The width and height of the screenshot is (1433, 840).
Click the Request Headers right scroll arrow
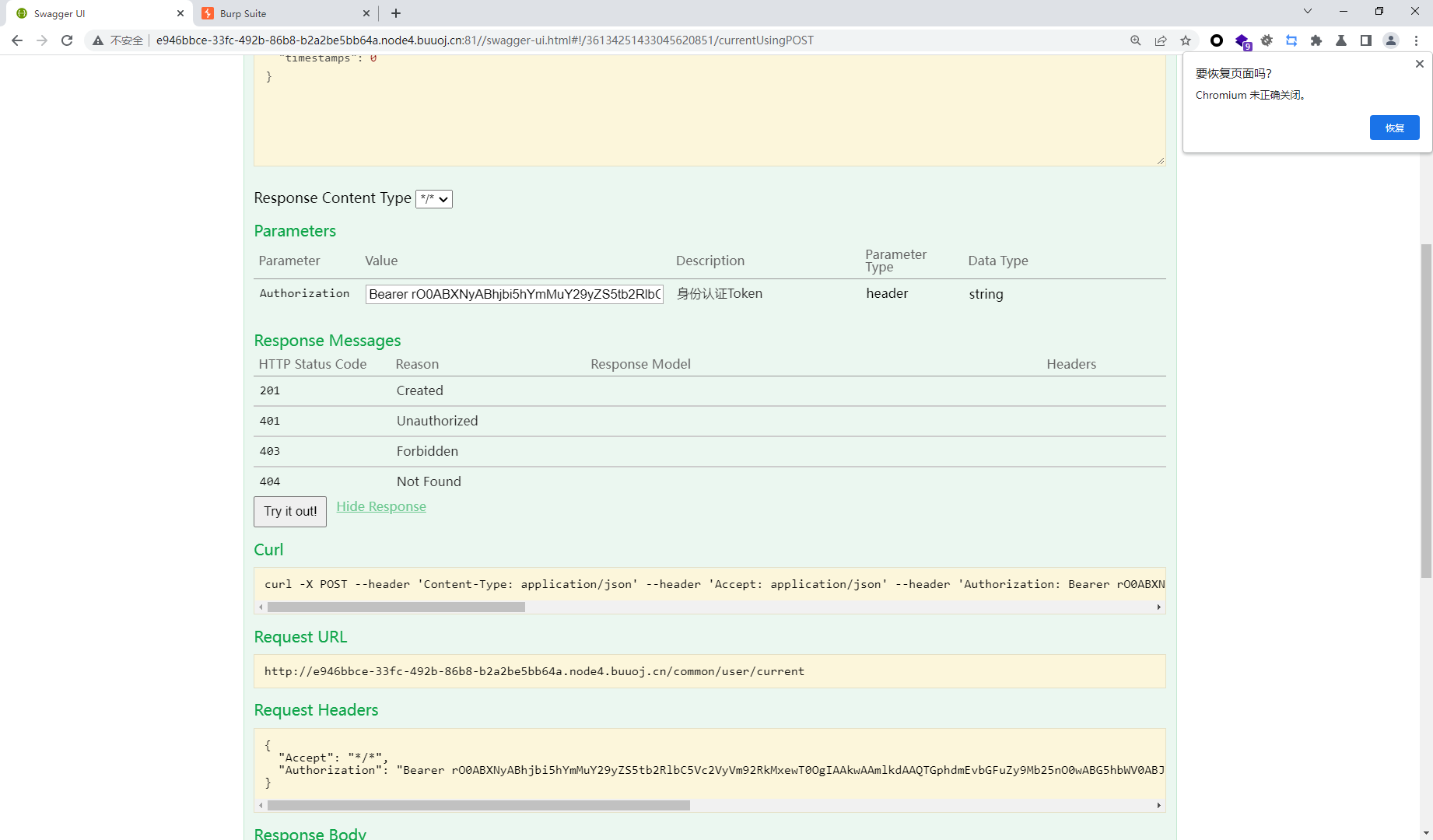click(1159, 806)
